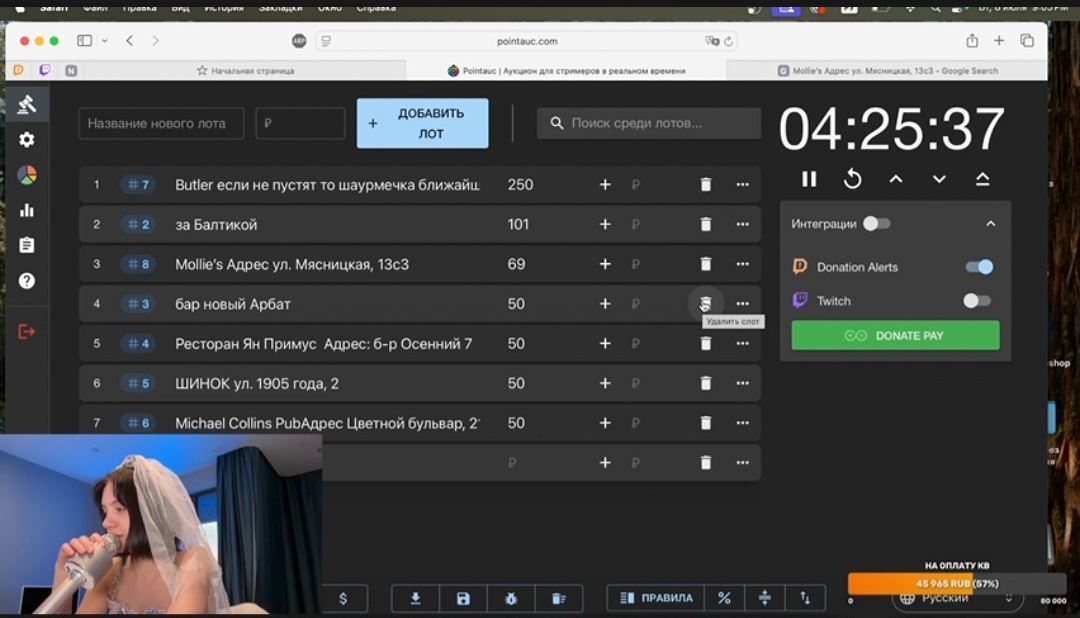Image resolution: width=1080 pixels, height=618 pixels.
Task: Decrease timer with the down chevron
Action: (939, 179)
